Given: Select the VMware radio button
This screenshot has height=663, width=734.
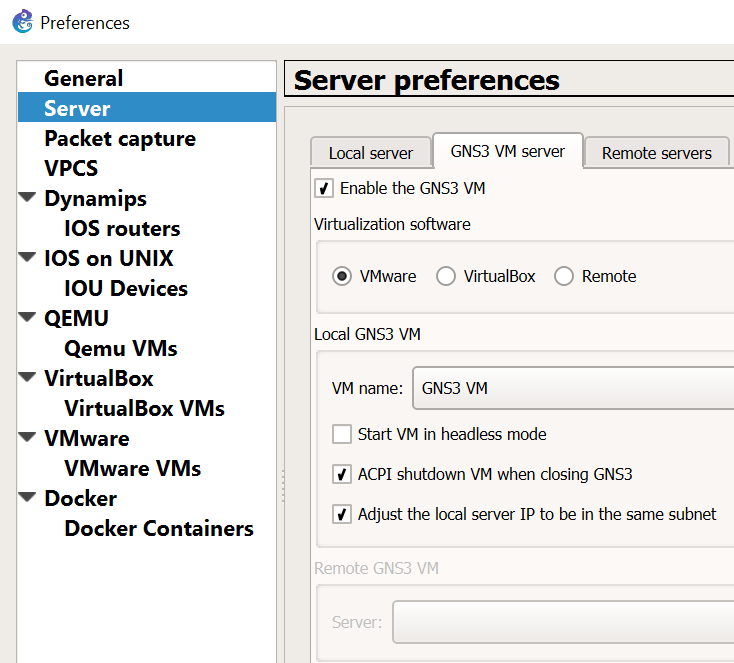Looking at the screenshot, I should (343, 276).
